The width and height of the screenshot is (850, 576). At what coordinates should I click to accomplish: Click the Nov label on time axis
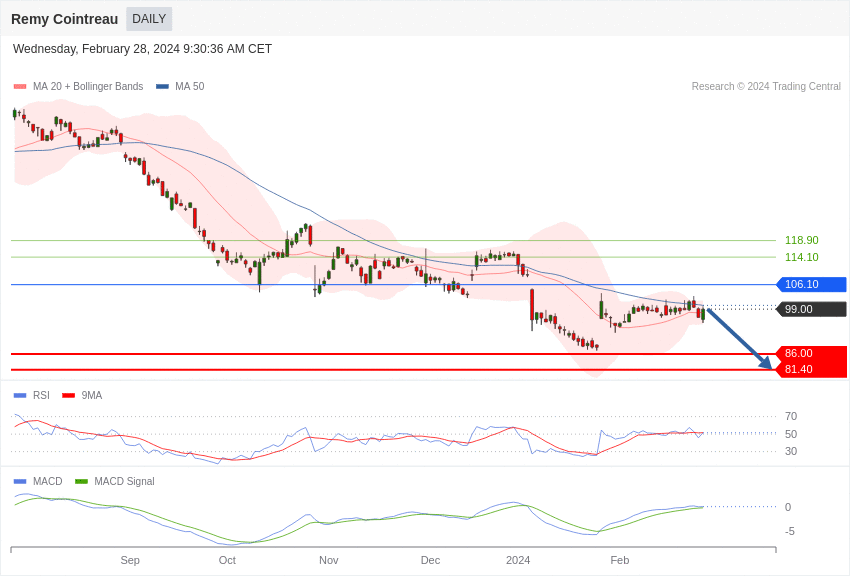pos(329,560)
